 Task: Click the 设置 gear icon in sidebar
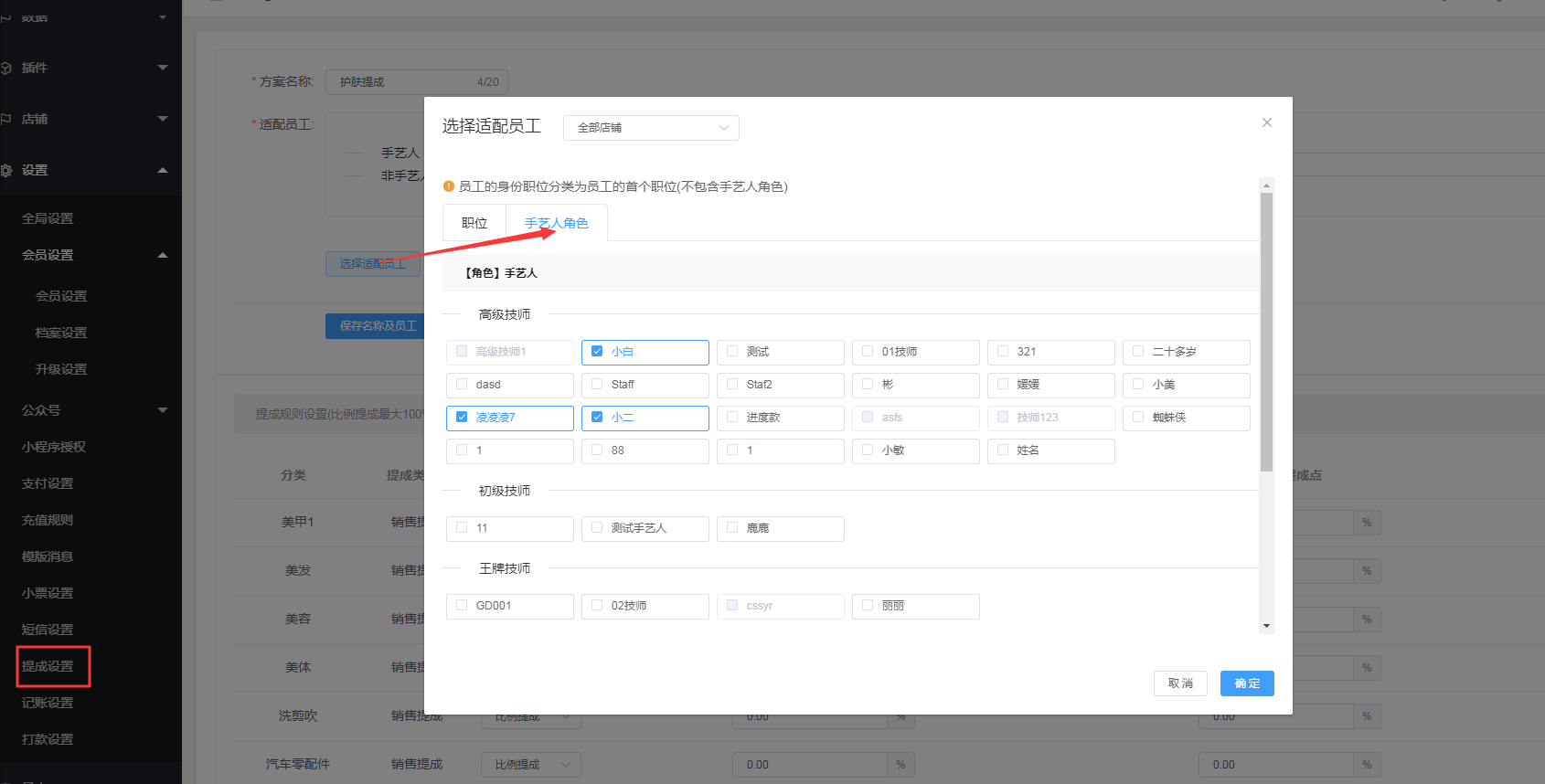click(x=6, y=170)
